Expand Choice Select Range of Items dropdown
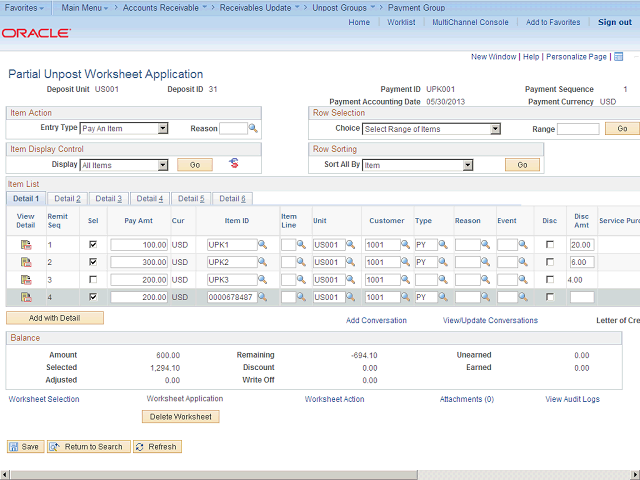Screen dimensions: 640x480 click(x=495, y=129)
